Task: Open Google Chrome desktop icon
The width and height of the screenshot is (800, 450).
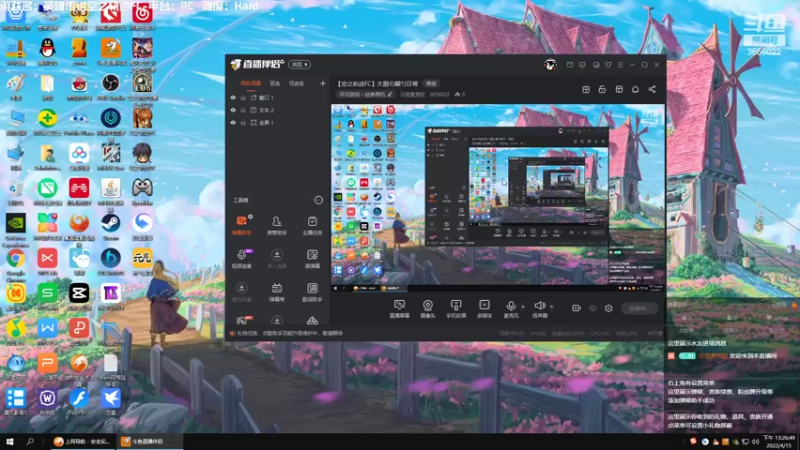Action: [x=16, y=264]
